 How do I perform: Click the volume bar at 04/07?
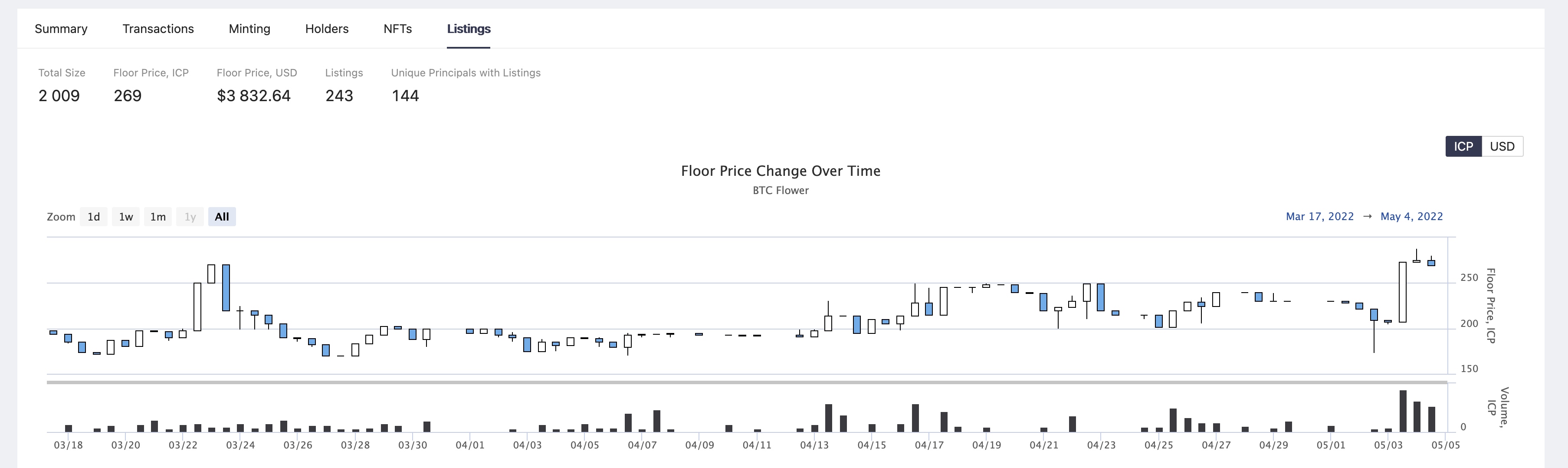pyautogui.click(x=627, y=423)
